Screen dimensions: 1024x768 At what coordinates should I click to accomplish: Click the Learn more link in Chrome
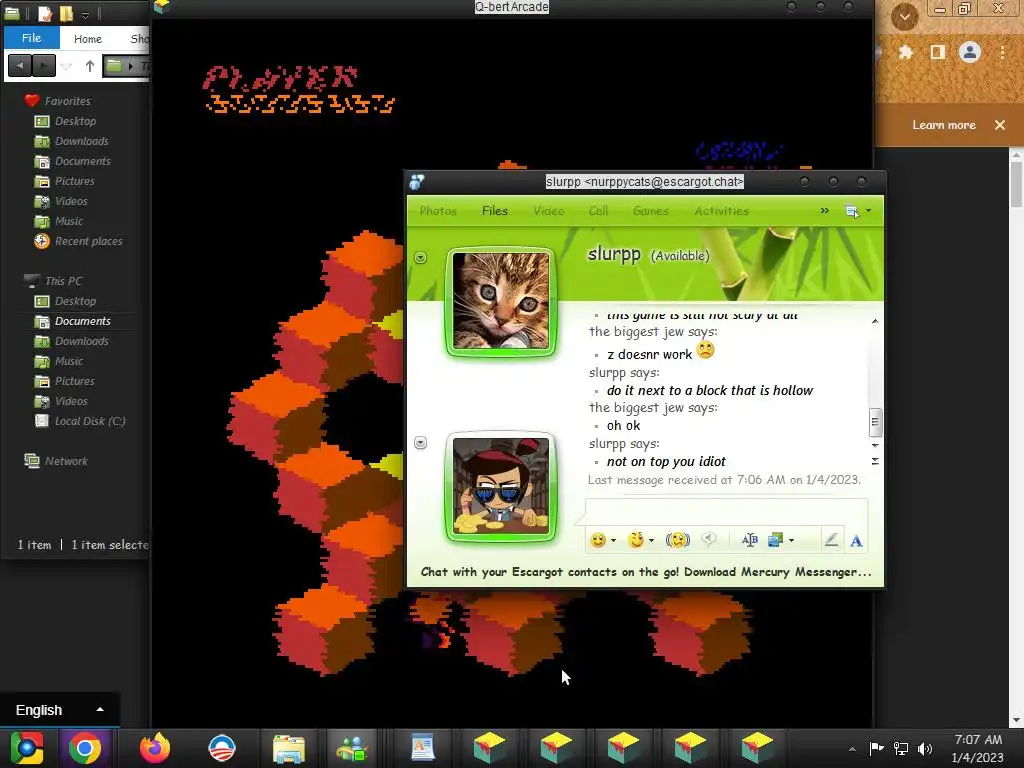(x=944, y=125)
